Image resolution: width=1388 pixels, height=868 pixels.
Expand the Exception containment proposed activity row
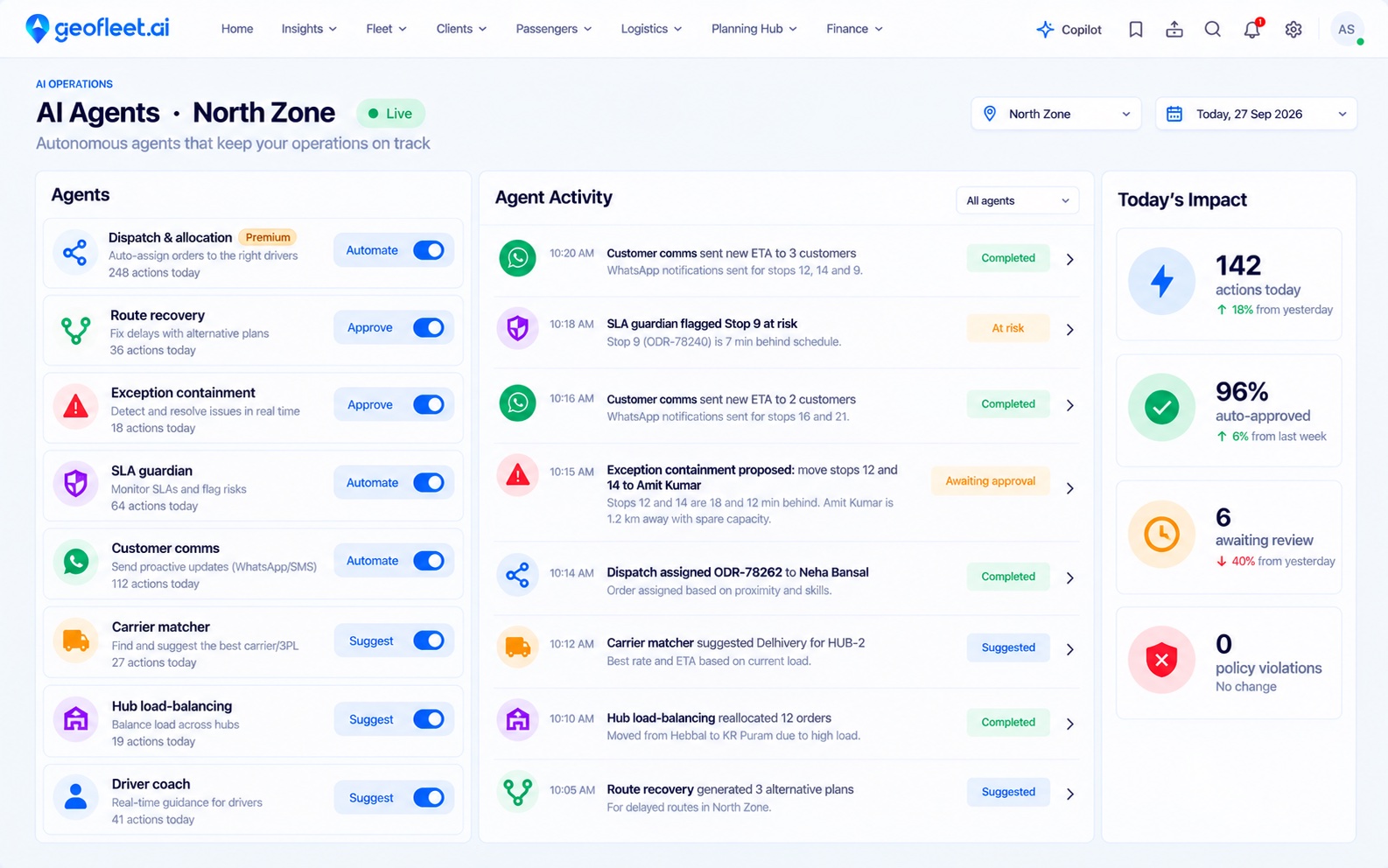point(1069,488)
